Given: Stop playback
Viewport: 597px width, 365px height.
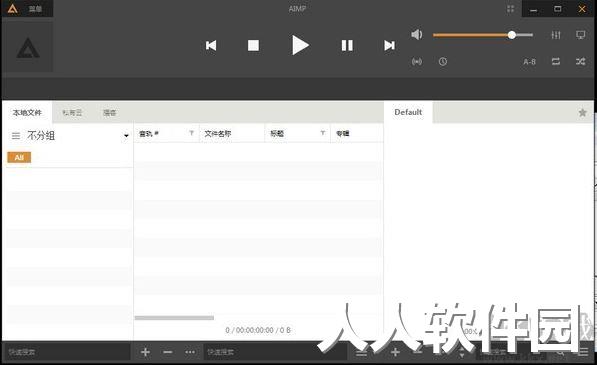Looking at the screenshot, I should tap(253, 46).
